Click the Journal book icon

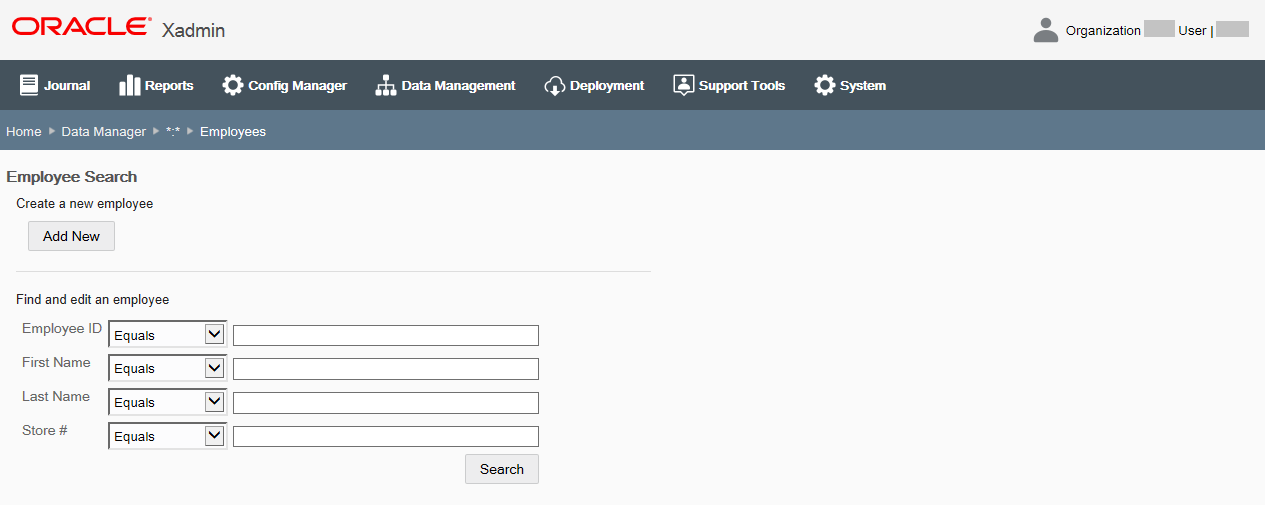(29, 85)
